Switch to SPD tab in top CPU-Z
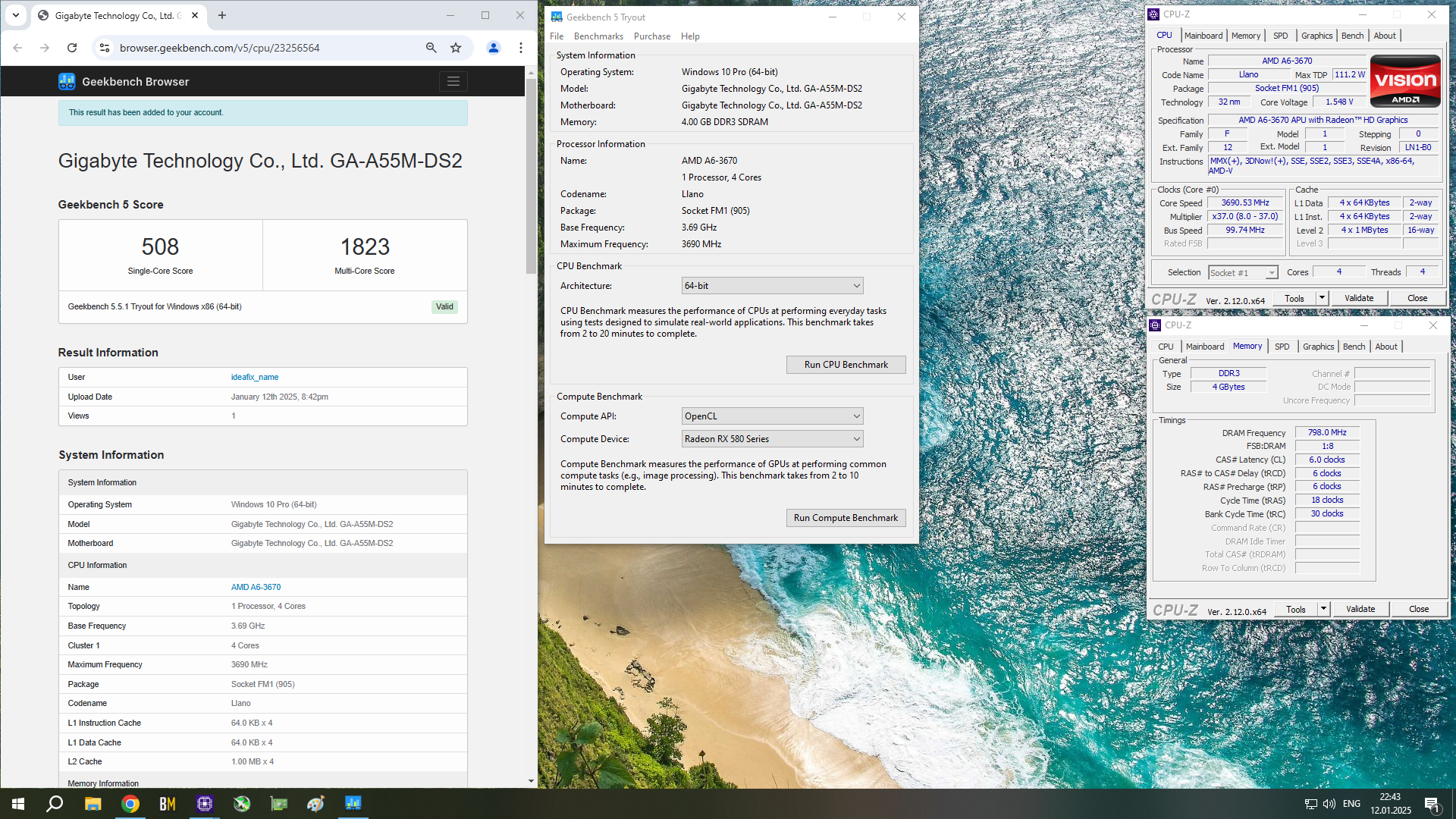Screen dimensions: 1456x819 click(x=1281, y=36)
